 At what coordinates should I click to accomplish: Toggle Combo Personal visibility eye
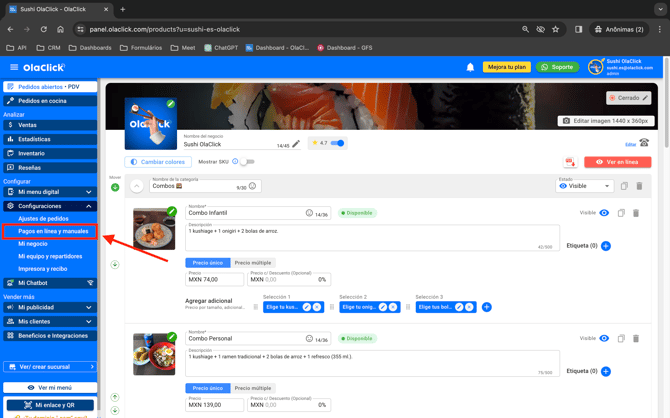(x=604, y=339)
